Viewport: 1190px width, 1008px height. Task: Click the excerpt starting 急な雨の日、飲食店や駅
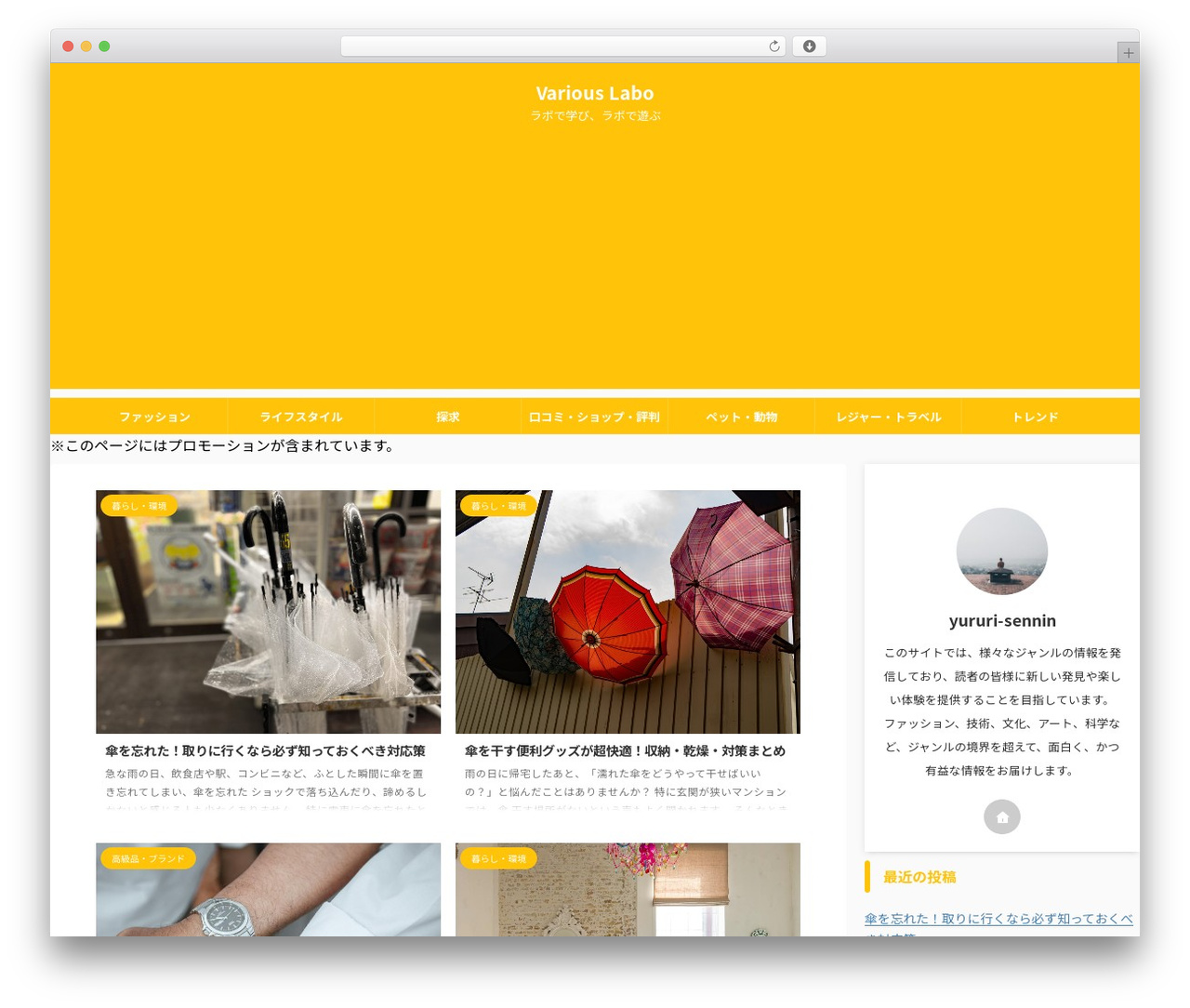(266, 790)
